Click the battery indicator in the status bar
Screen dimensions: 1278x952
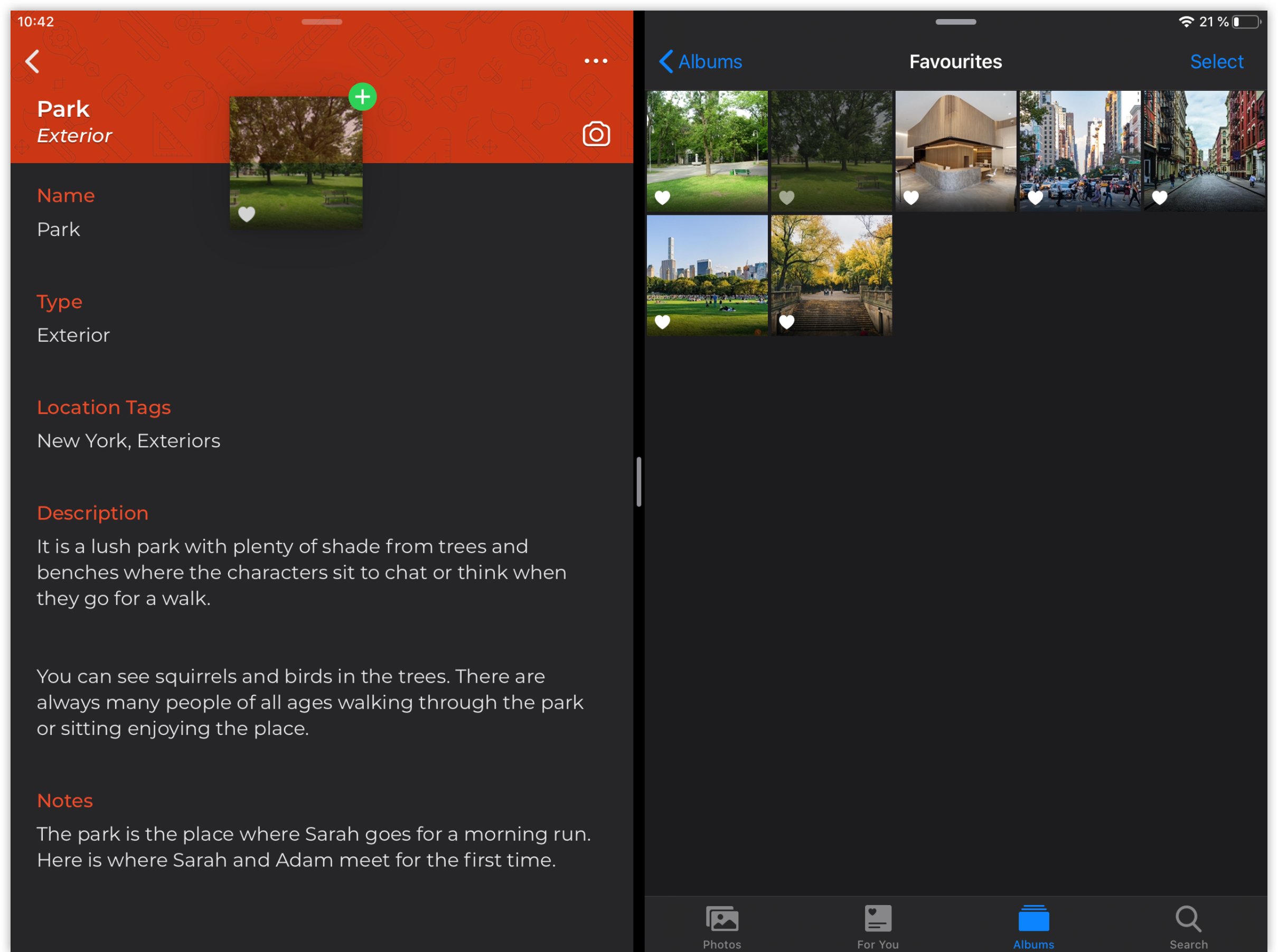point(1247,22)
